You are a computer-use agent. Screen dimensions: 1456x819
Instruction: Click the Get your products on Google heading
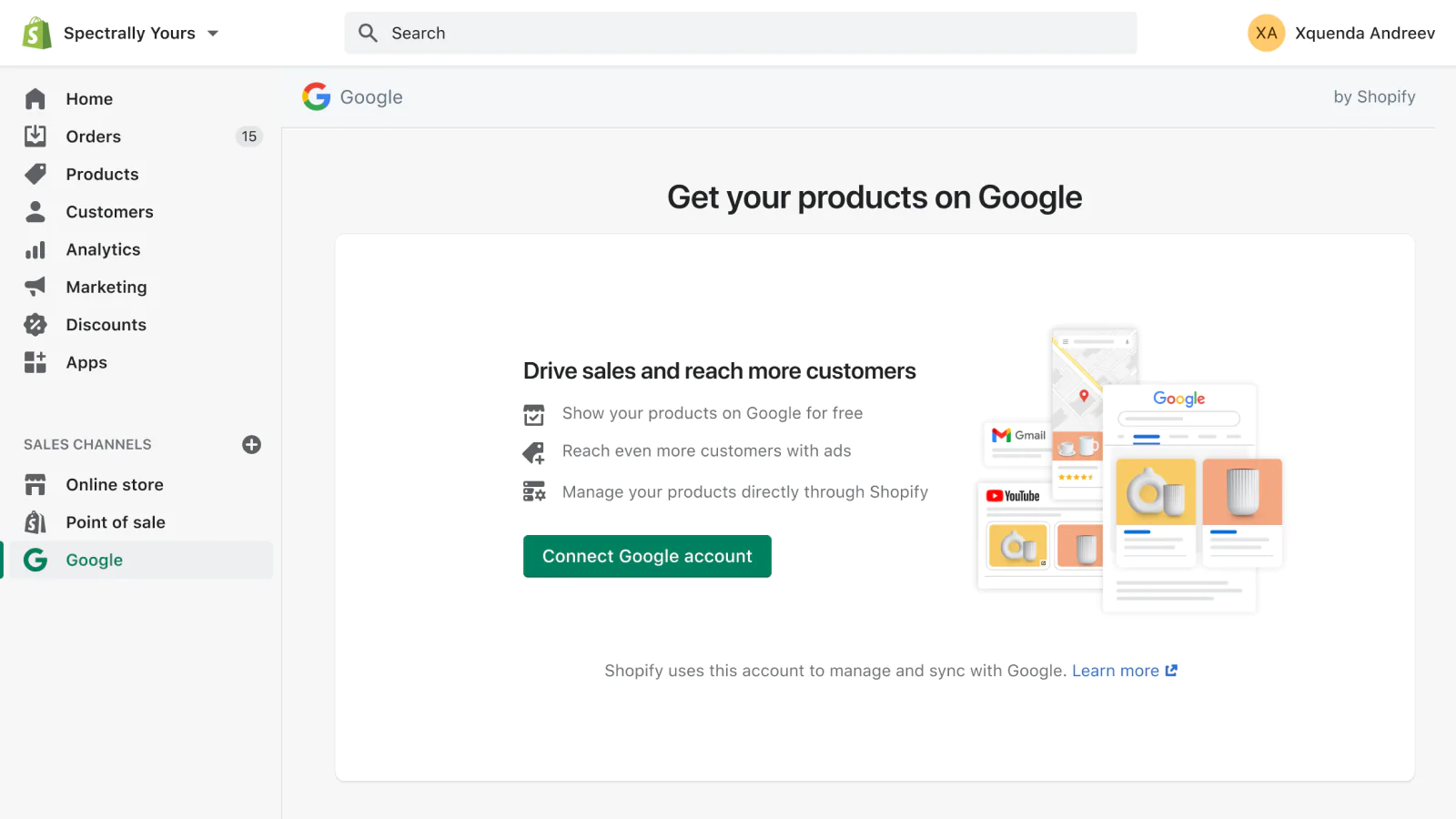[875, 197]
